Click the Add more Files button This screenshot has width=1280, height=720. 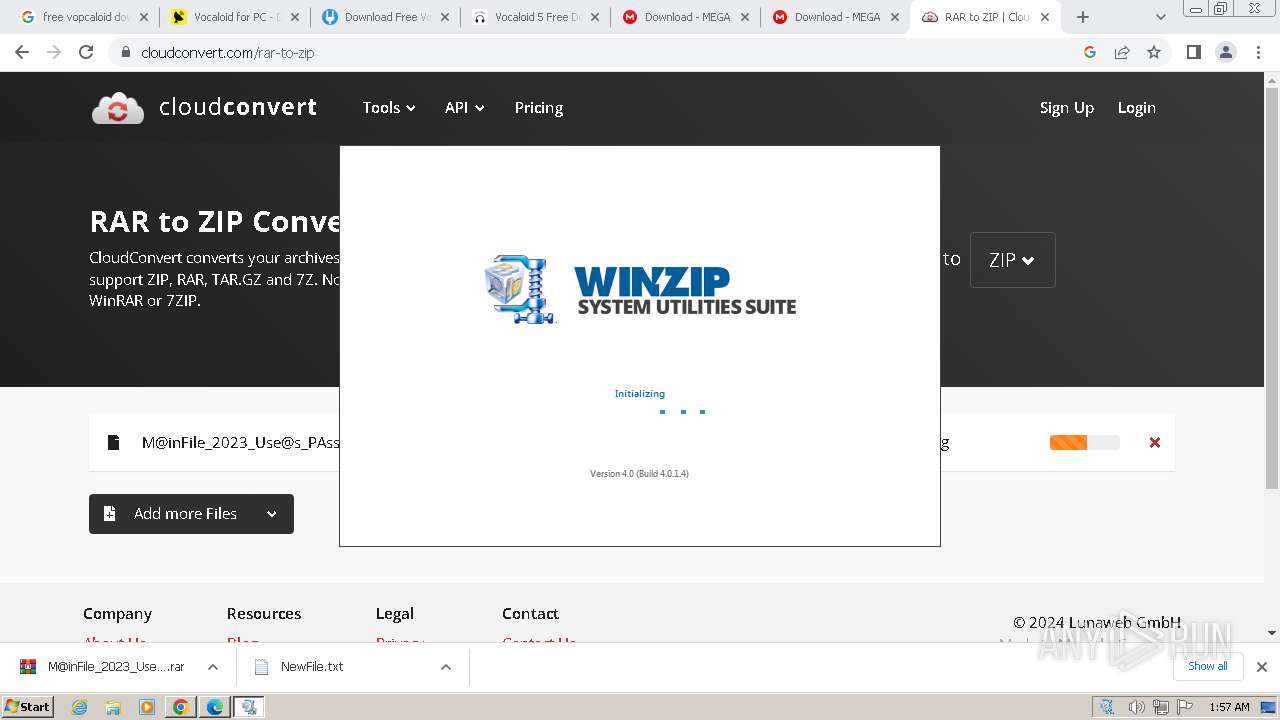191,514
